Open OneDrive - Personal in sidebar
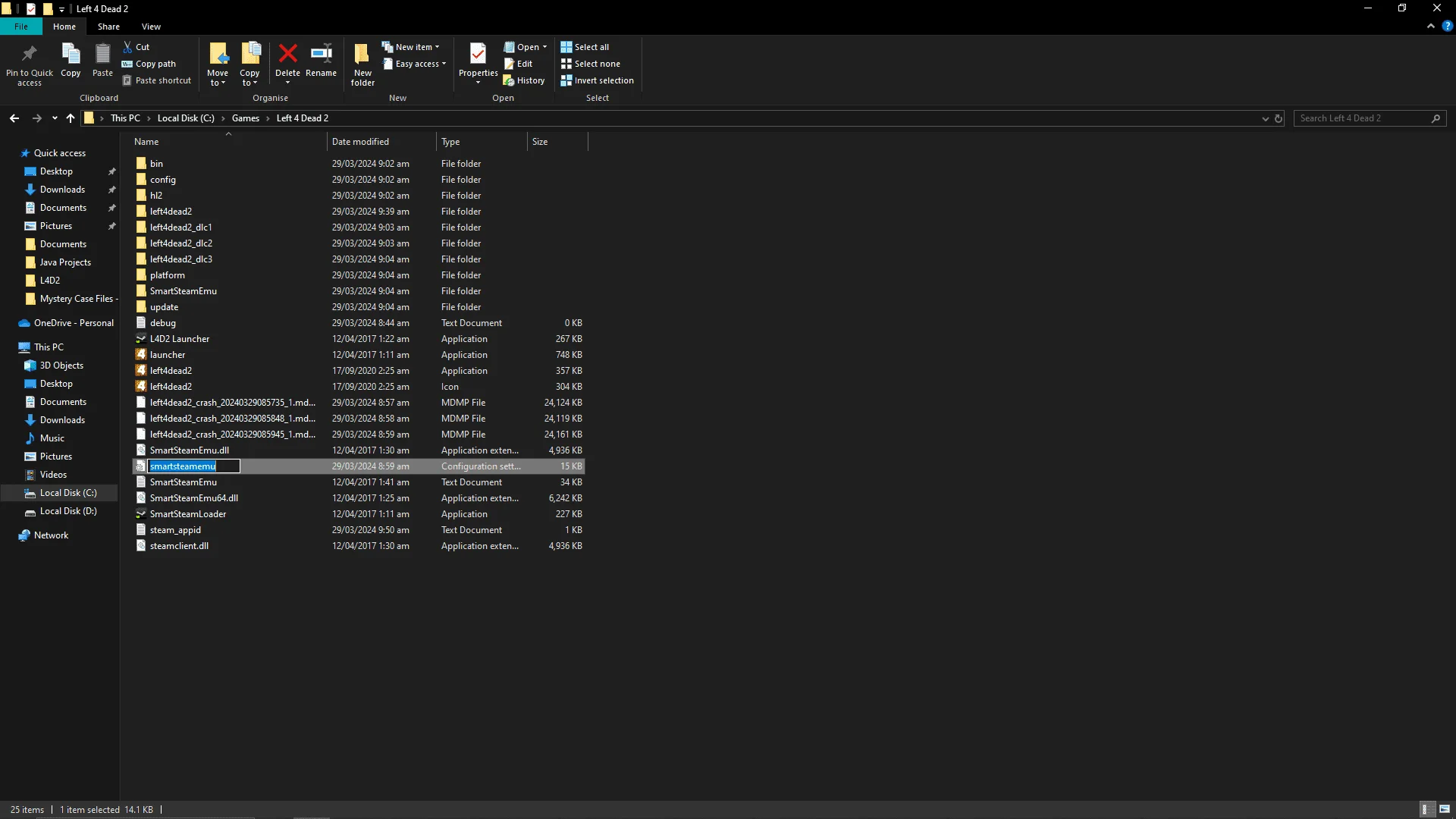Image resolution: width=1456 pixels, height=819 pixels. pyautogui.click(x=67, y=323)
